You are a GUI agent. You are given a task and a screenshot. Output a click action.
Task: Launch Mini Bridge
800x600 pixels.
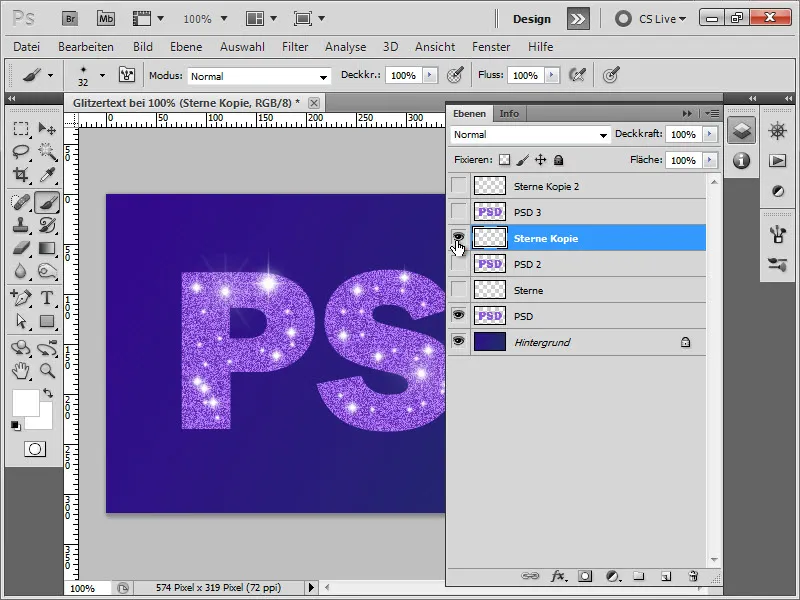coord(106,19)
